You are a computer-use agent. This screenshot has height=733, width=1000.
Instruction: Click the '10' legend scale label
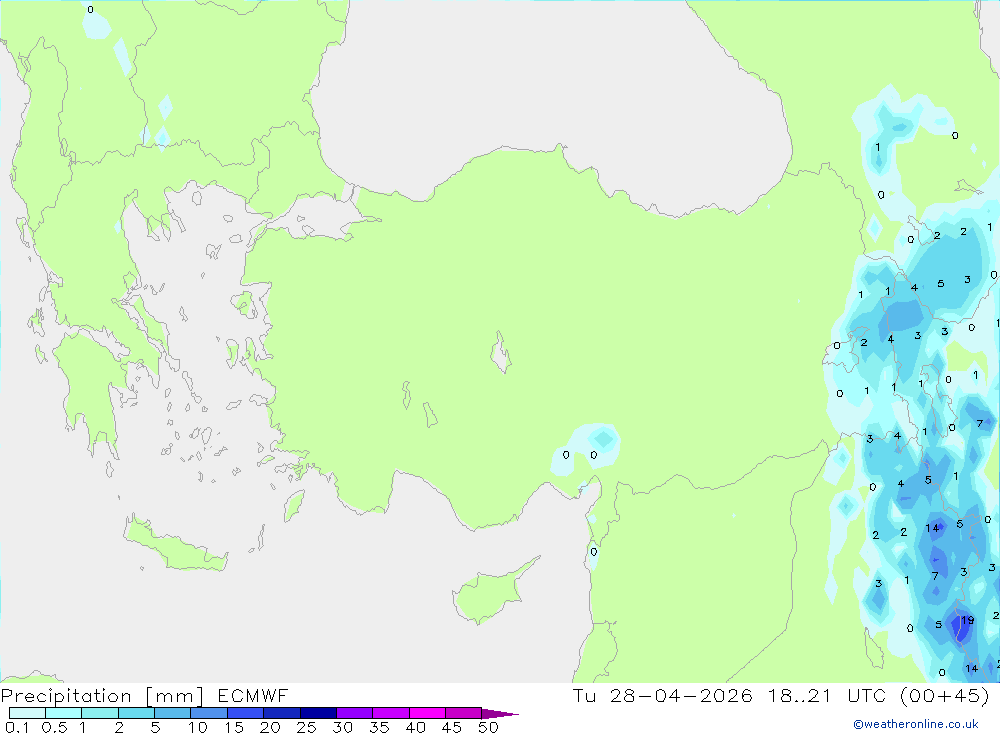[x=198, y=727]
